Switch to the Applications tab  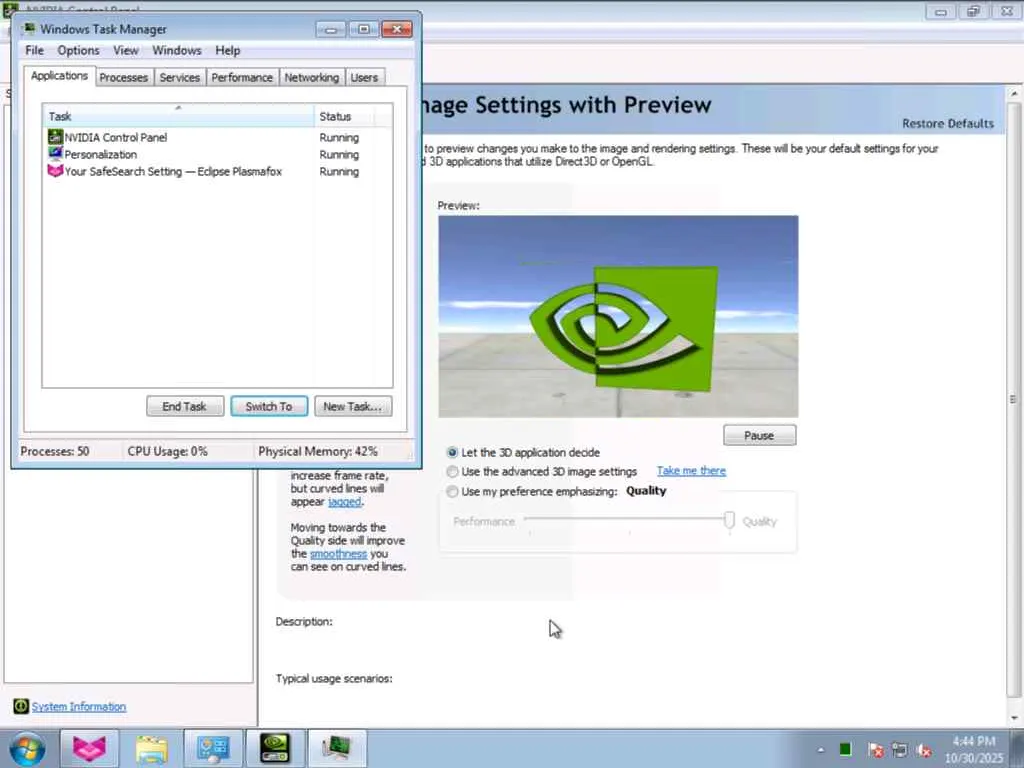click(59, 76)
